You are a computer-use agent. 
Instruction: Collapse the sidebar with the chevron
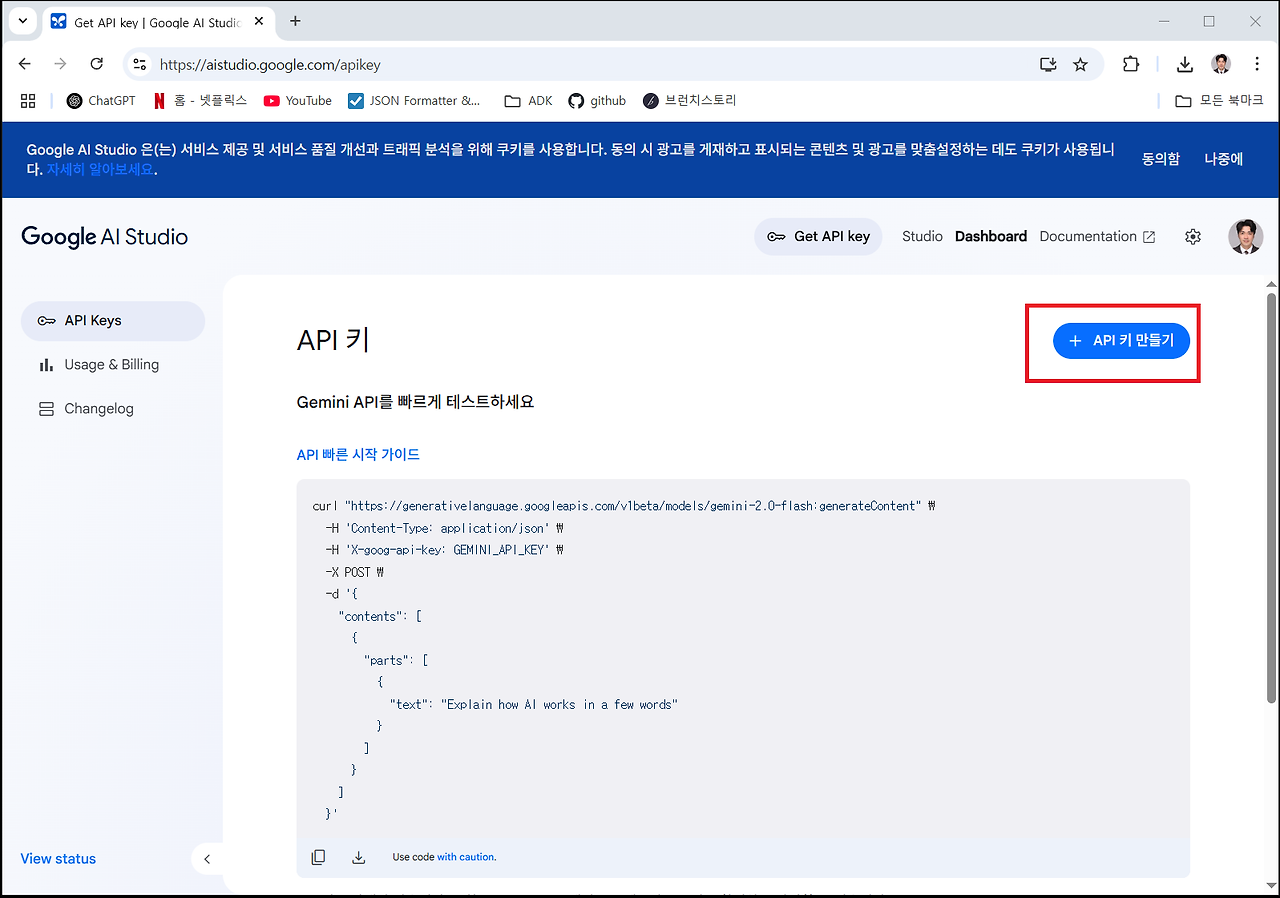coord(207,859)
